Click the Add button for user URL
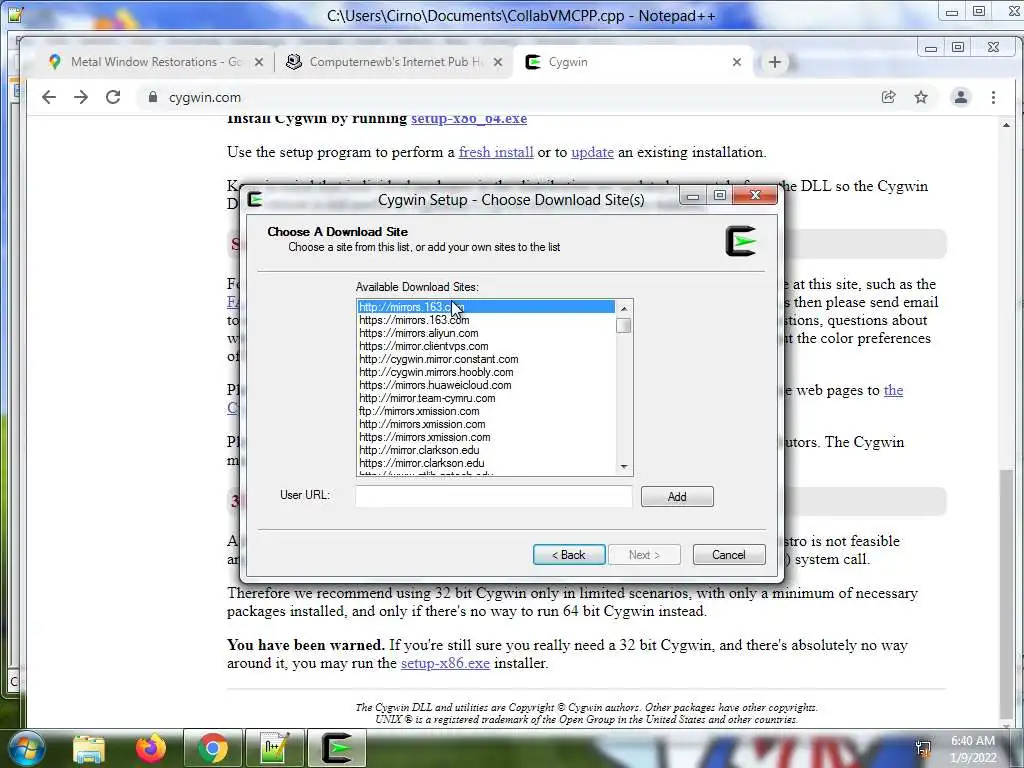The height and width of the screenshot is (768, 1024). [677, 497]
